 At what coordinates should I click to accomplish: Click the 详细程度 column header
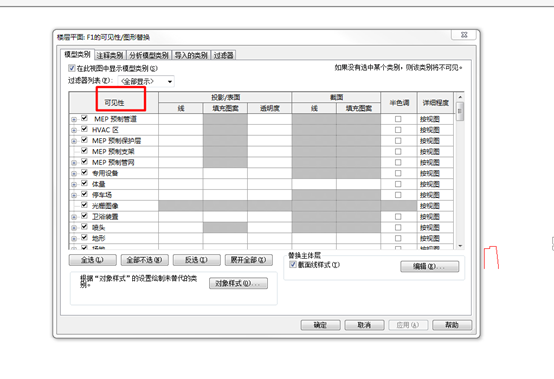[435, 103]
